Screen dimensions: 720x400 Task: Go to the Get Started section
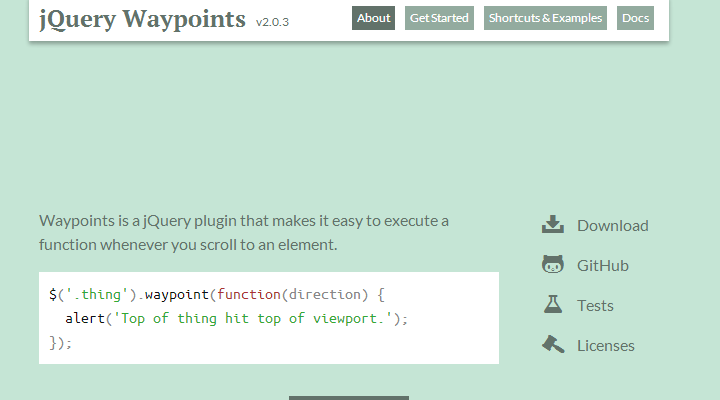pos(439,18)
